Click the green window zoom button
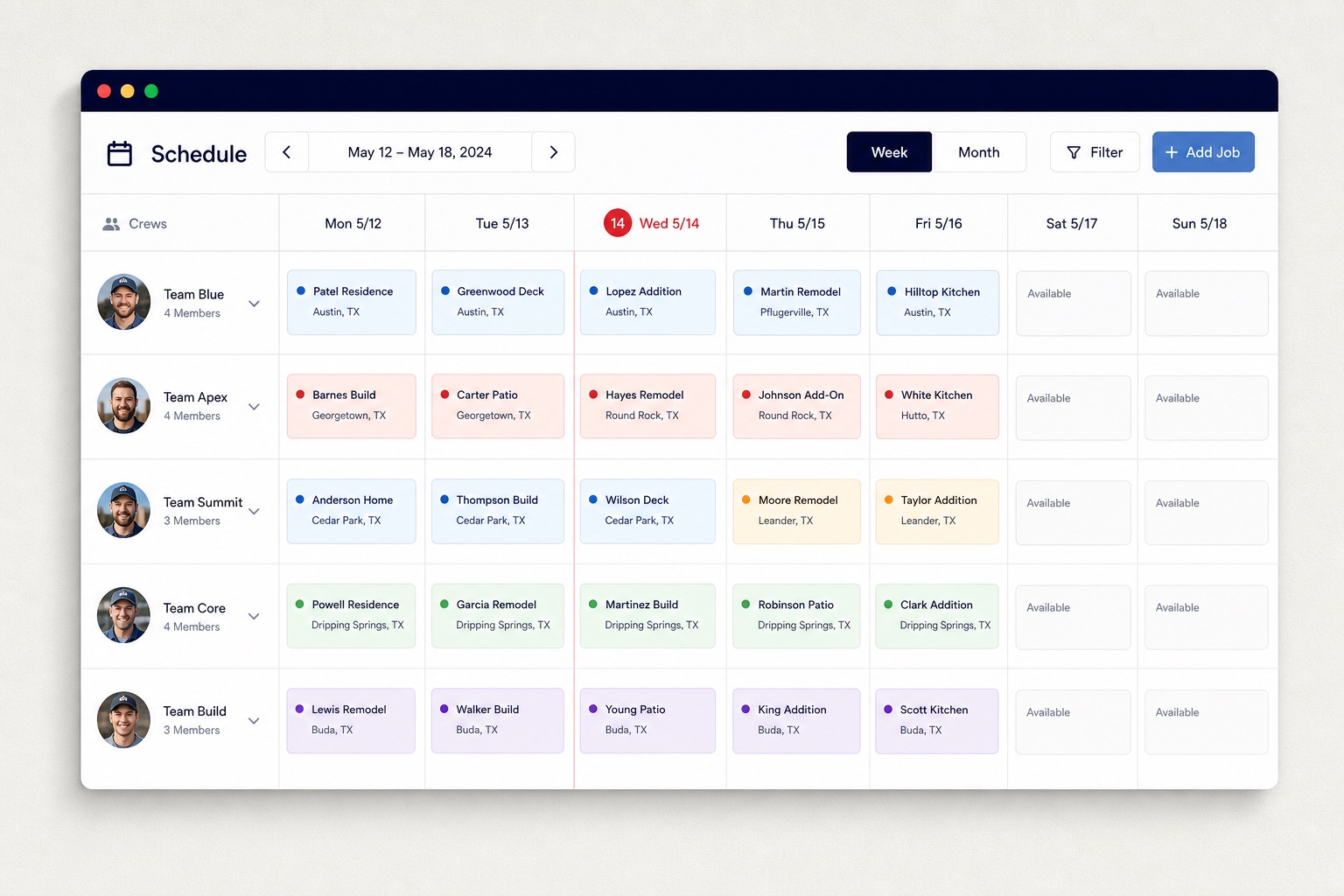 click(x=151, y=91)
